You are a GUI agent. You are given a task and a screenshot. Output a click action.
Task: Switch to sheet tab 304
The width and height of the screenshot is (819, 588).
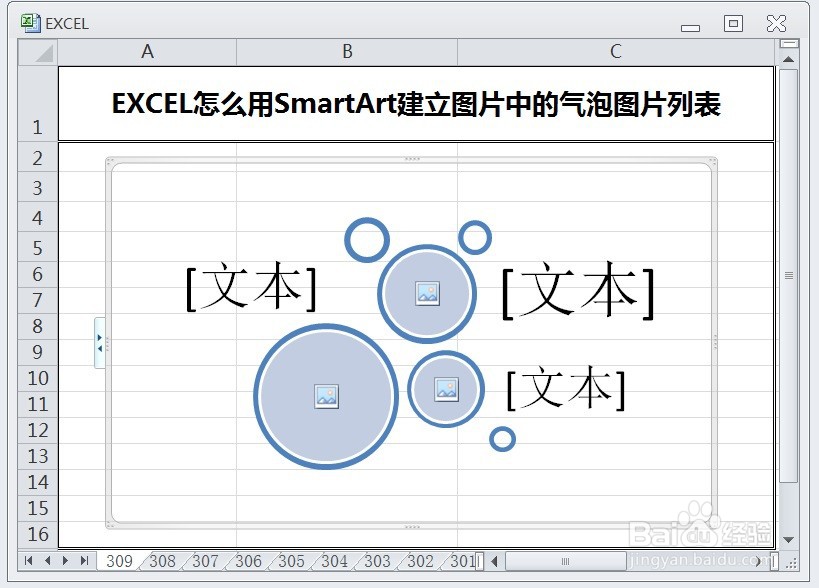click(334, 561)
